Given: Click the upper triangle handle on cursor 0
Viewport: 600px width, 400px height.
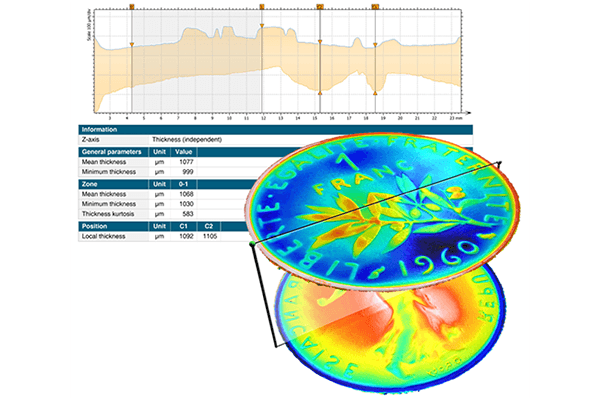Looking at the screenshot, I should click(x=132, y=45).
